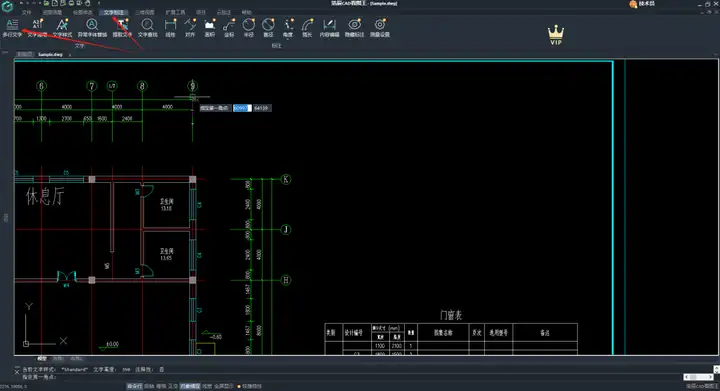Click the grid axis bubble numbered 8
The image size is (720, 391).
coord(142,86)
